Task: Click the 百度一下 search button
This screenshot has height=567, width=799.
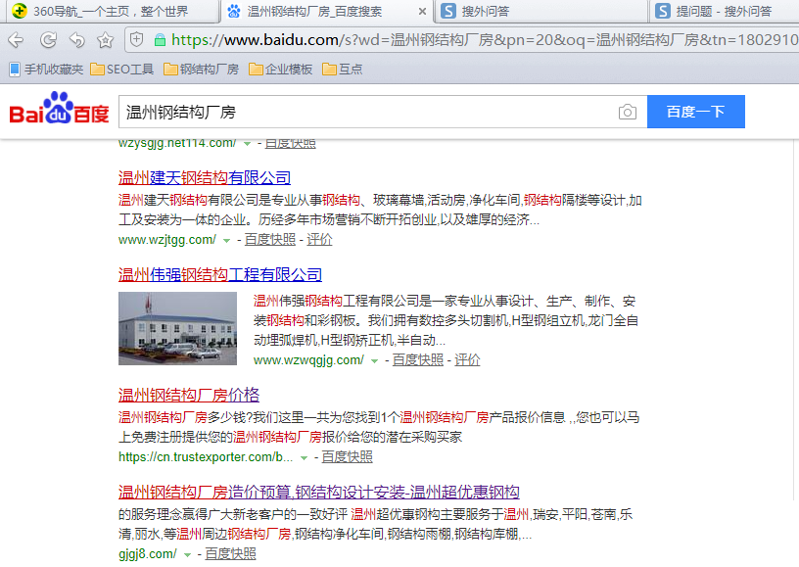Action: click(696, 112)
